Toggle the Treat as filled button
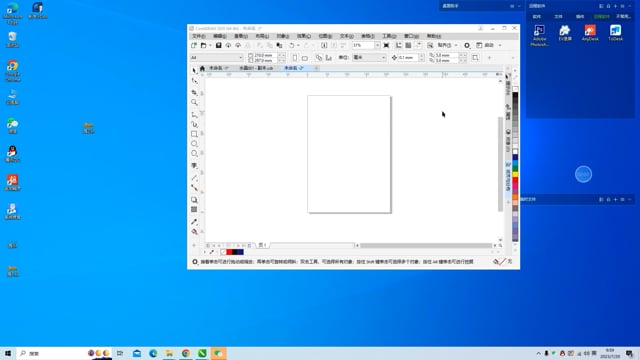Viewport: 640px width, 360px height. 475,58
